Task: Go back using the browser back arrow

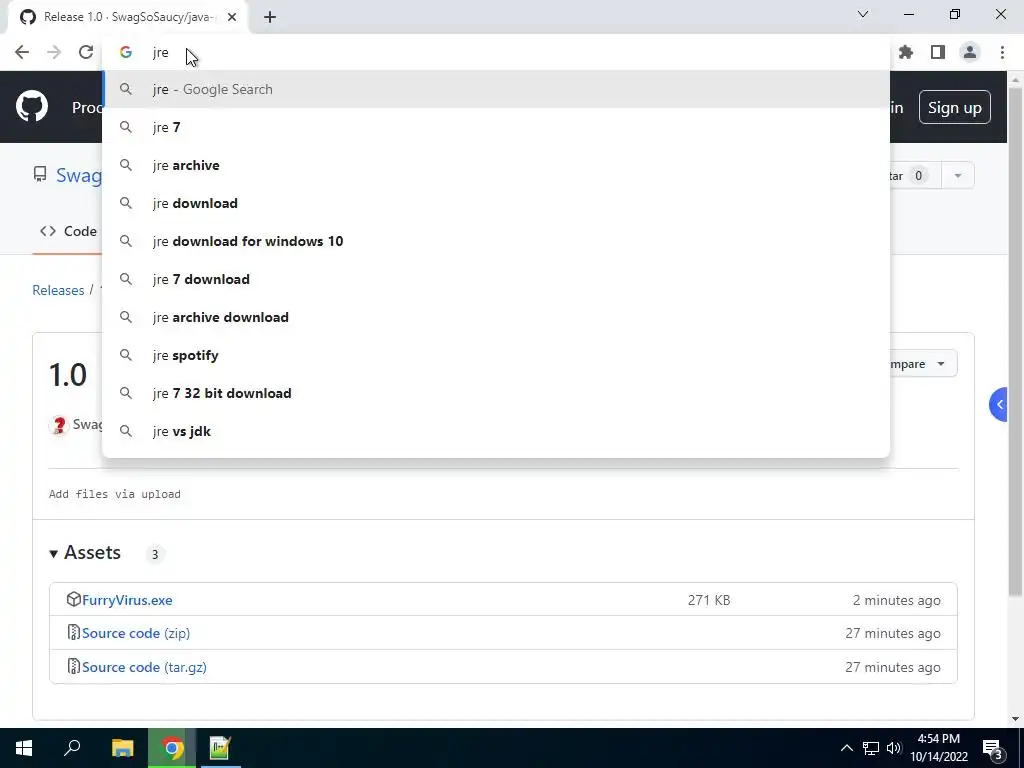Action: coord(22,52)
